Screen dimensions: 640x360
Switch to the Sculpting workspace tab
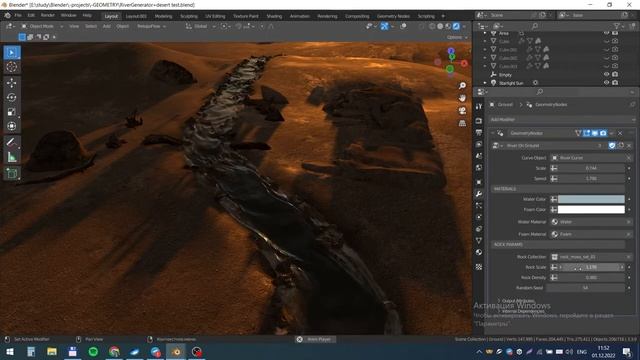tap(189, 16)
